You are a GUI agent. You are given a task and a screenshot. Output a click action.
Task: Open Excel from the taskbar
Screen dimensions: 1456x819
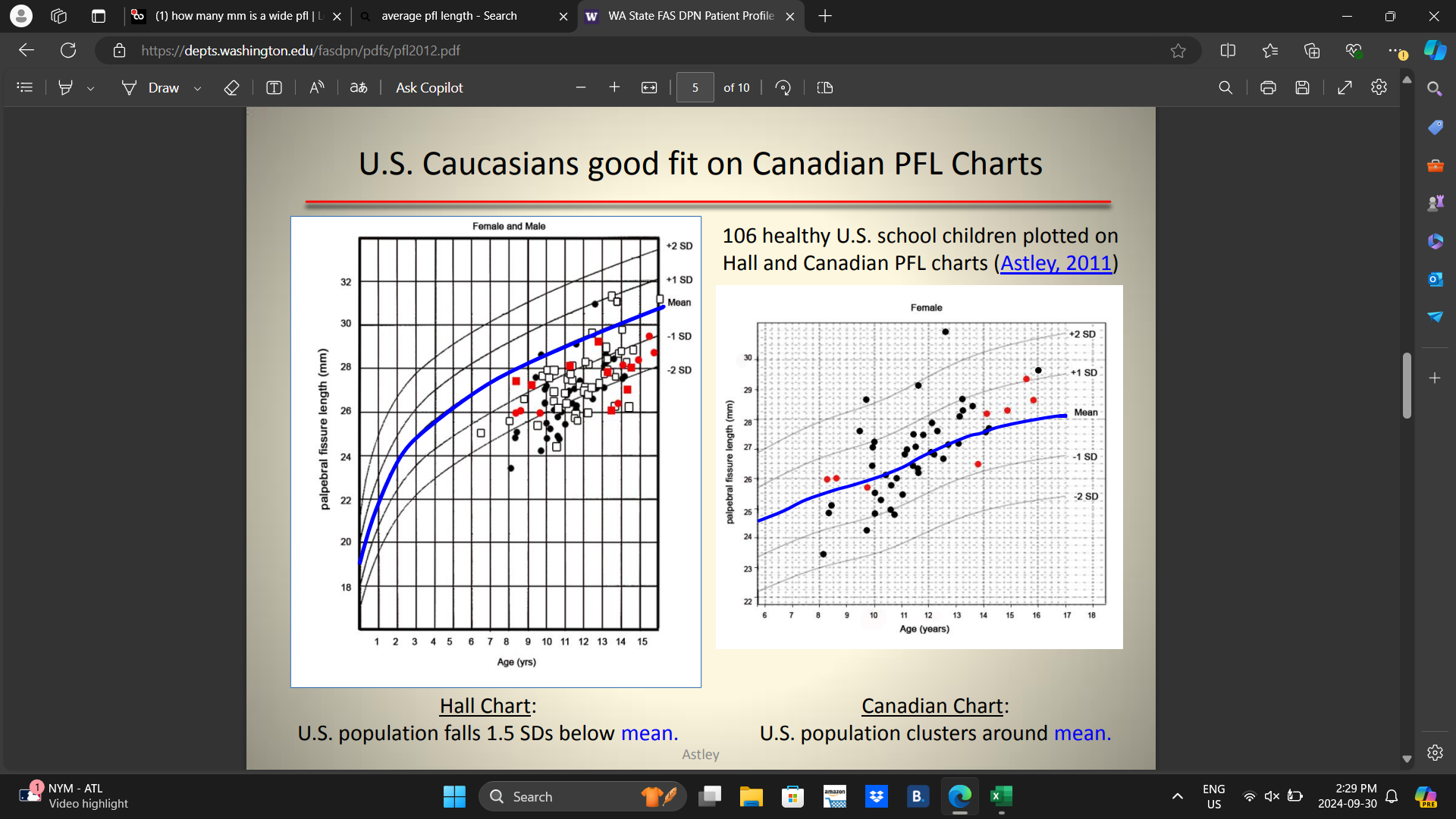(1001, 796)
